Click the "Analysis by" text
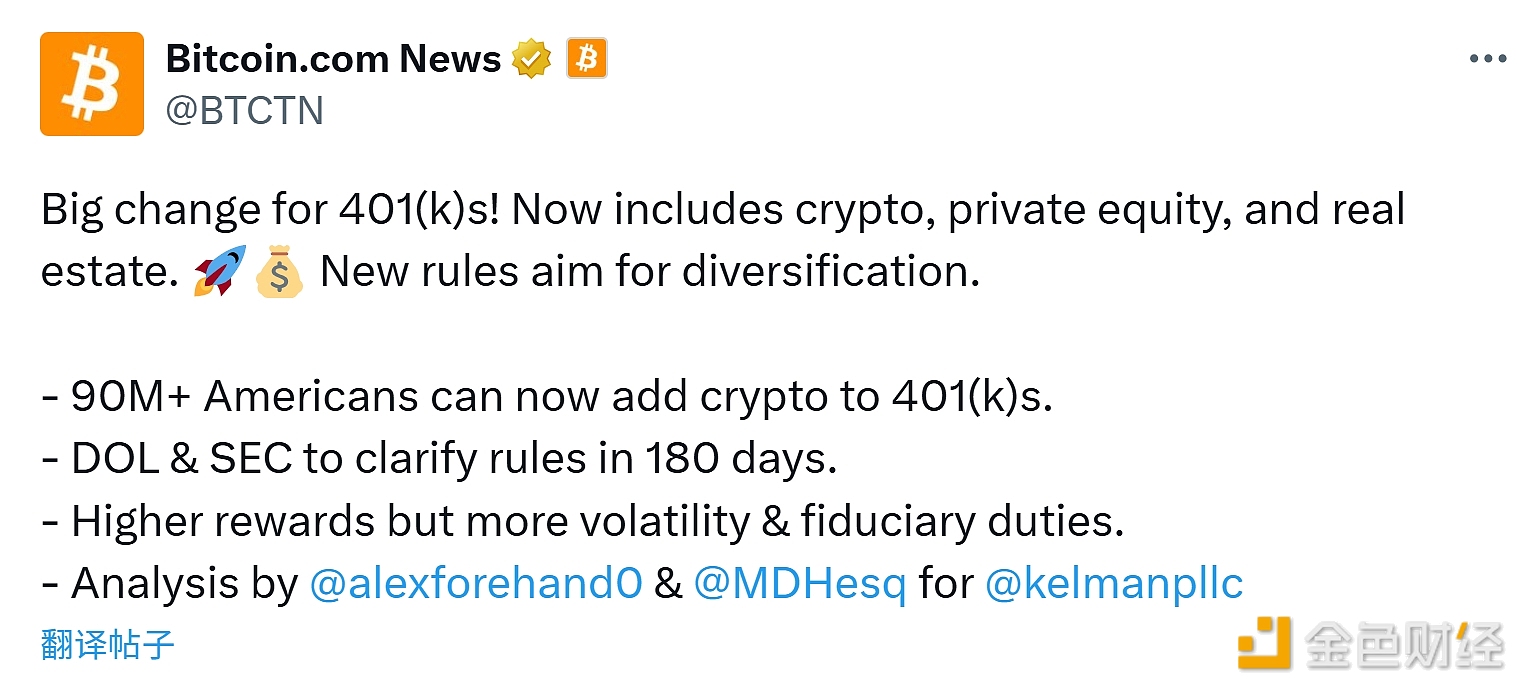This screenshot has height=683, width=1517. pyautogui.click(x=184, y=584)
